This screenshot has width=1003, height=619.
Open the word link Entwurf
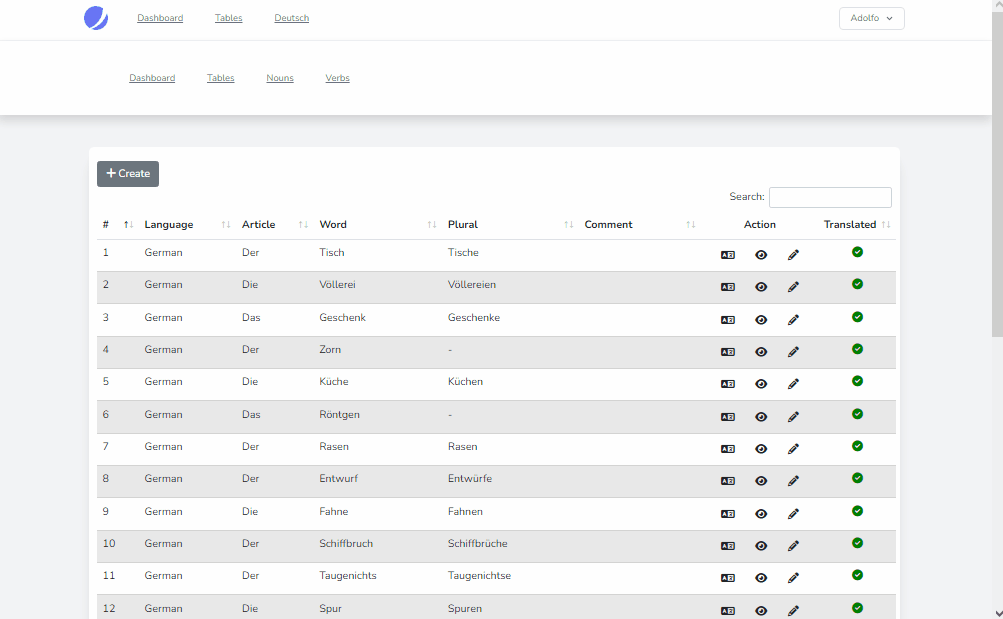[341, 478]
